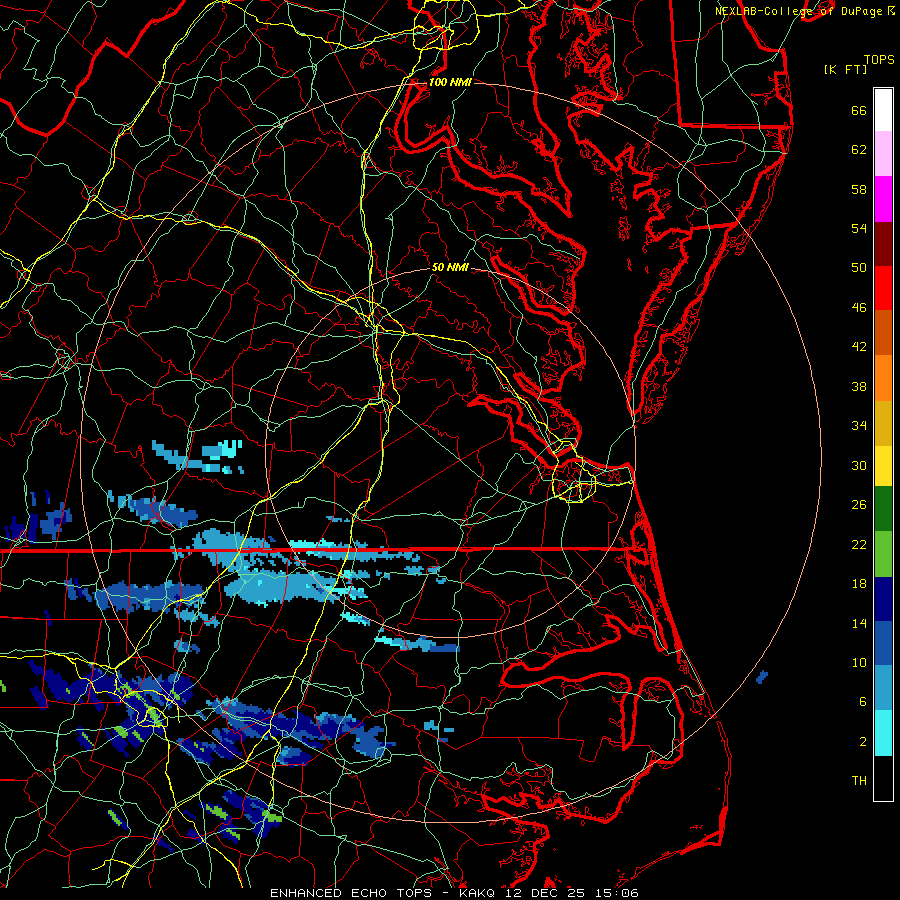900x900 pixels.
Task: Click the medium blue 18 kft legend swatch
Action: click(x=883, y=643)
